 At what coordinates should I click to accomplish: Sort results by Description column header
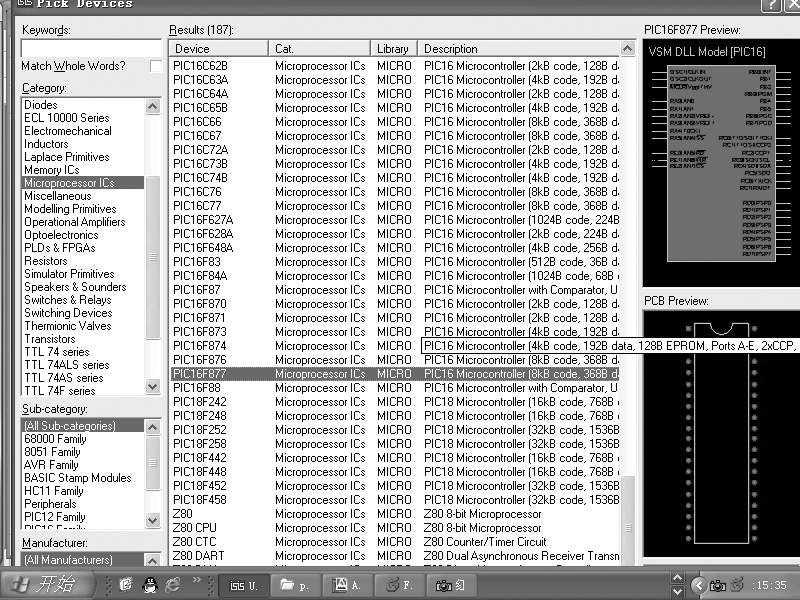click(520, 49)
